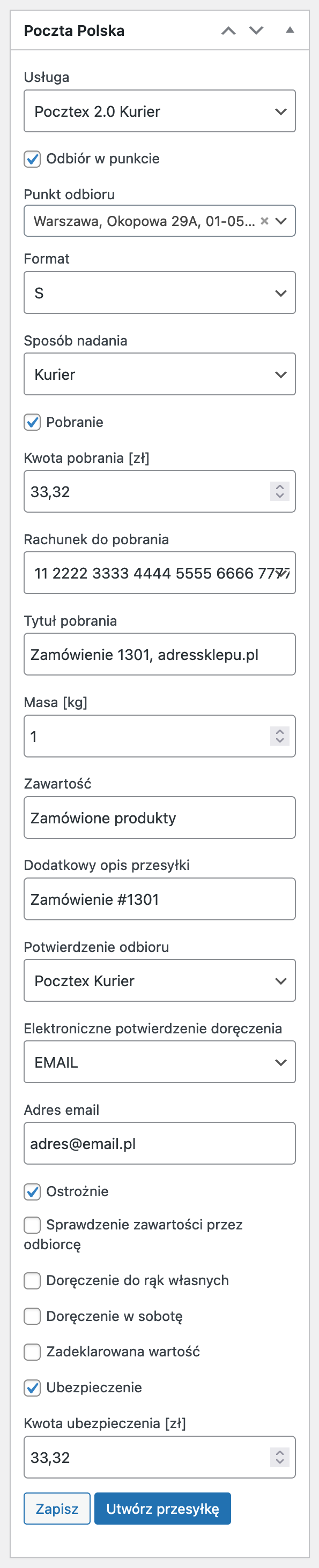Clear selected pickup point X icon
319x1568 pixels.
[264, 221]
